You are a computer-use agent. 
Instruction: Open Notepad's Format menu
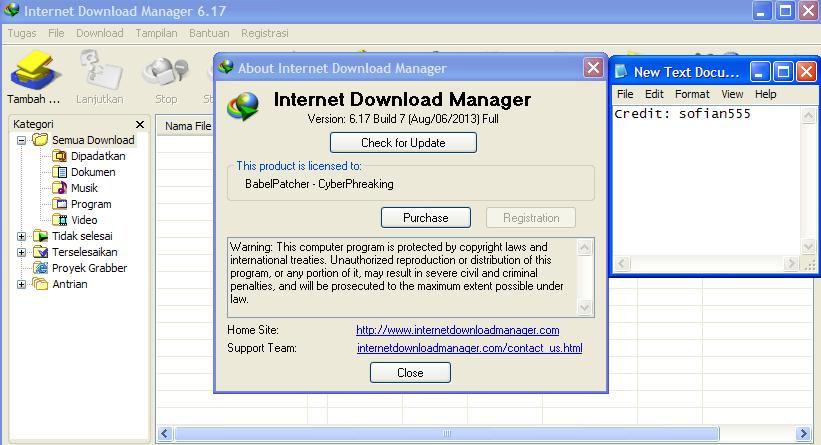click(x=692, y=94)
